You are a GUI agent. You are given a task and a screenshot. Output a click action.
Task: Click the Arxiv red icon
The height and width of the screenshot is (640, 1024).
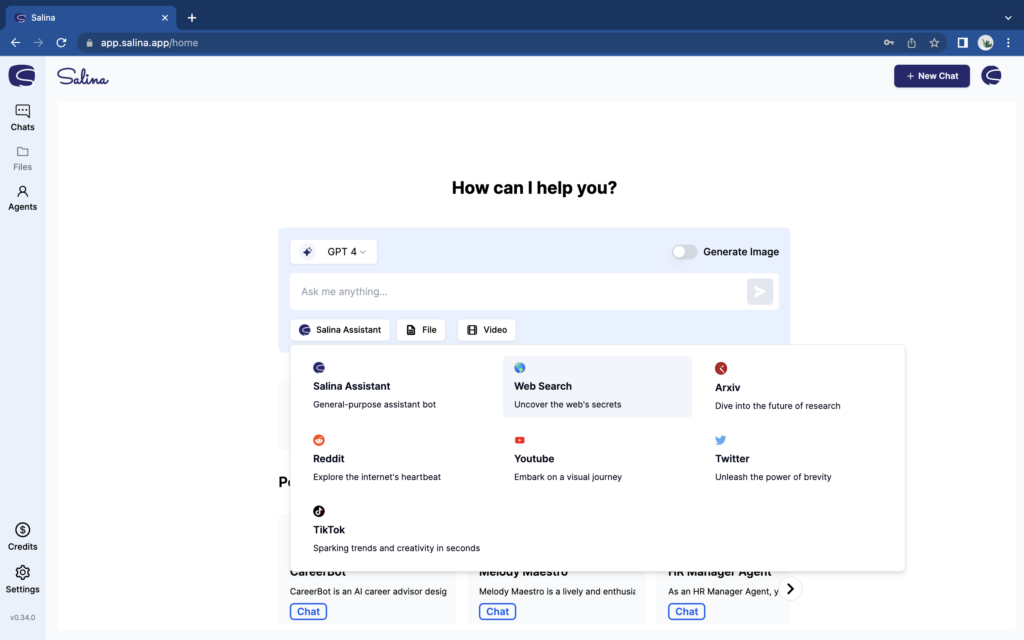[721, 368]
